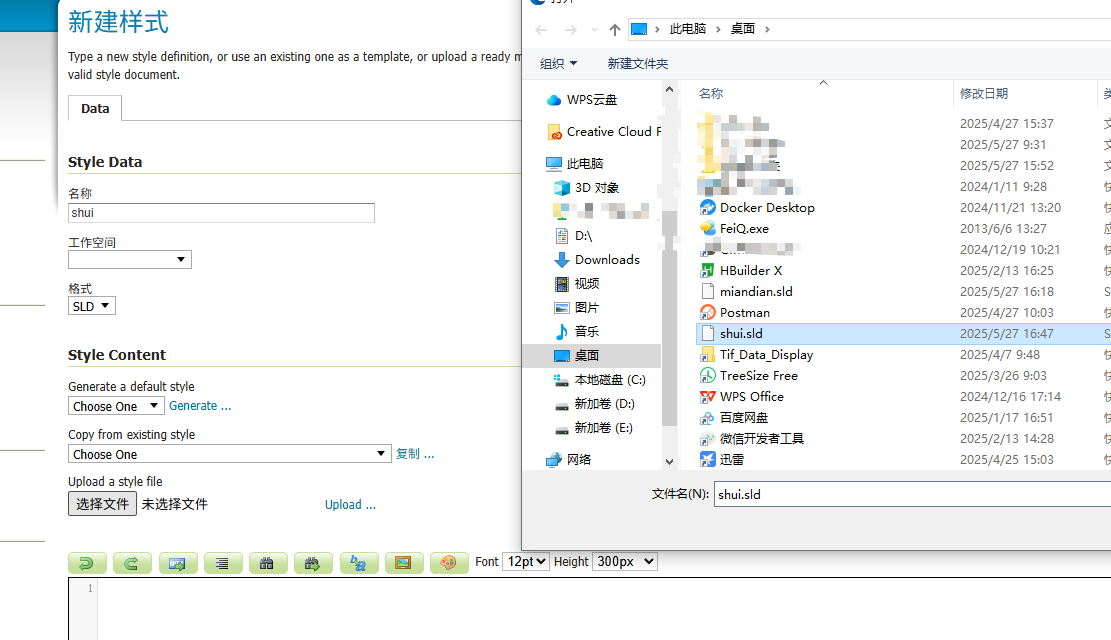
Task: Click the auto-format lines toolbar icon
Action: (222, 563)
